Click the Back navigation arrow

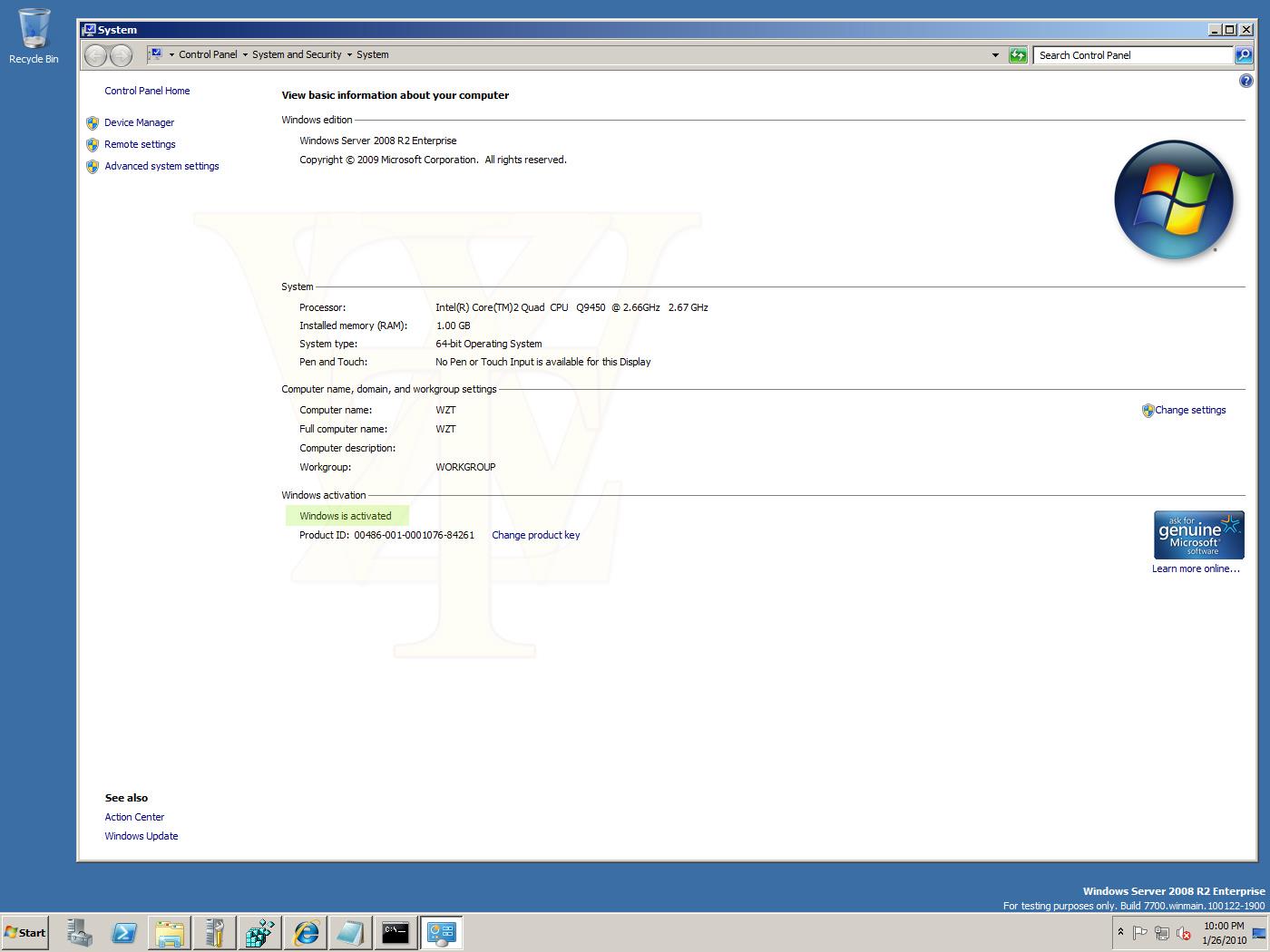96,55
